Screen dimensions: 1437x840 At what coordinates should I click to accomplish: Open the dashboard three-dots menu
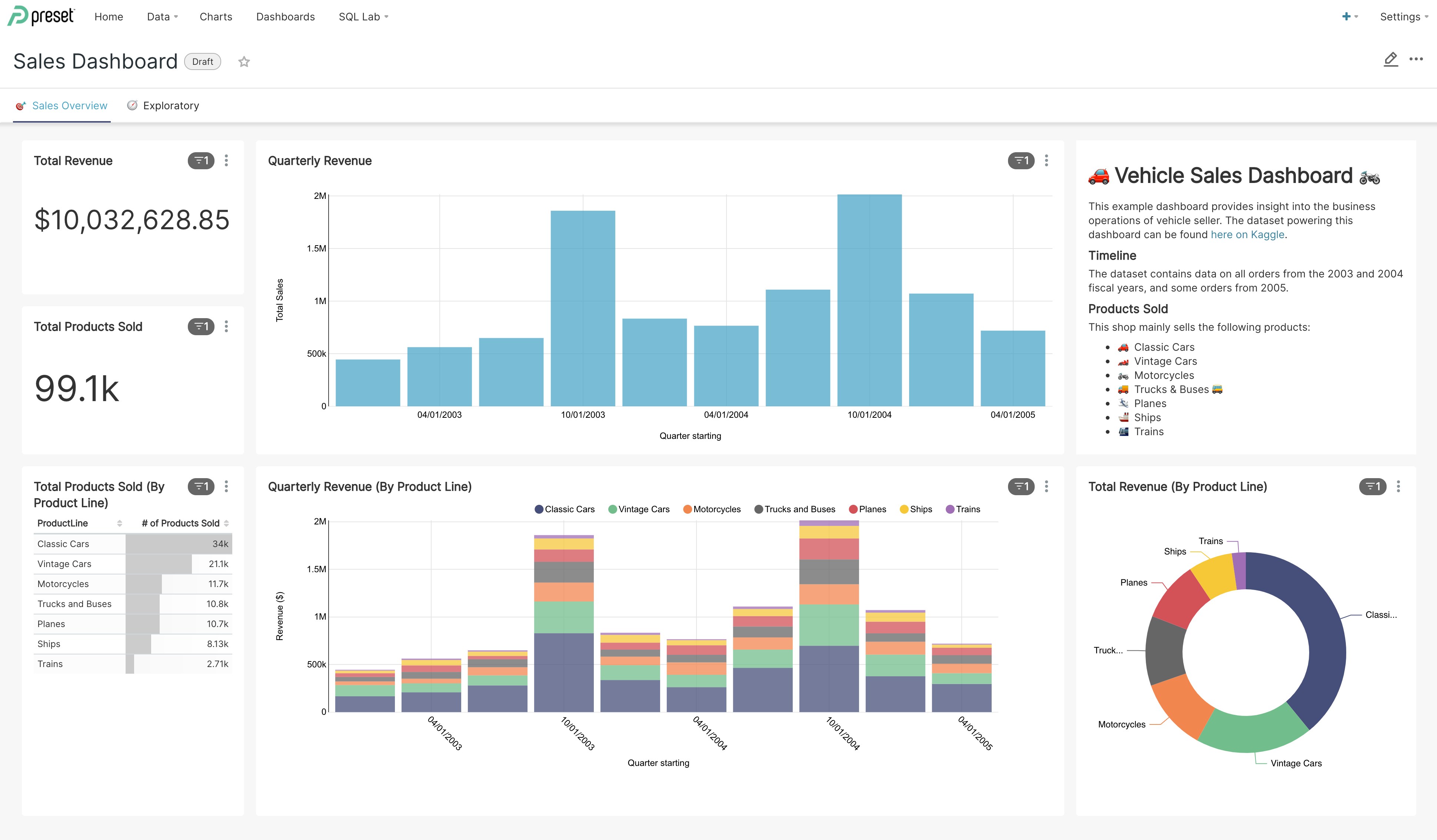pos(1416,59)
